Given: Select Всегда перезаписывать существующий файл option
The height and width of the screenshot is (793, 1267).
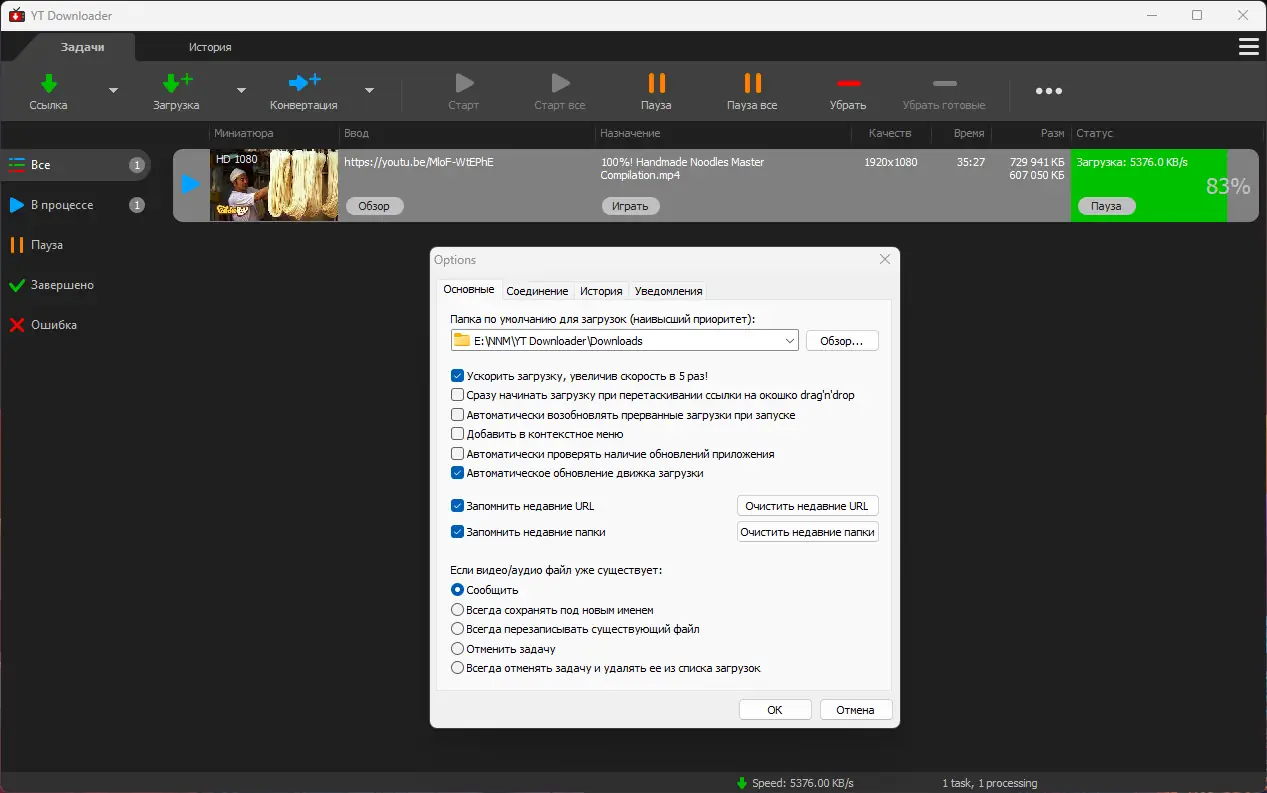Looking at the screenshot, I should pos(457,629).
